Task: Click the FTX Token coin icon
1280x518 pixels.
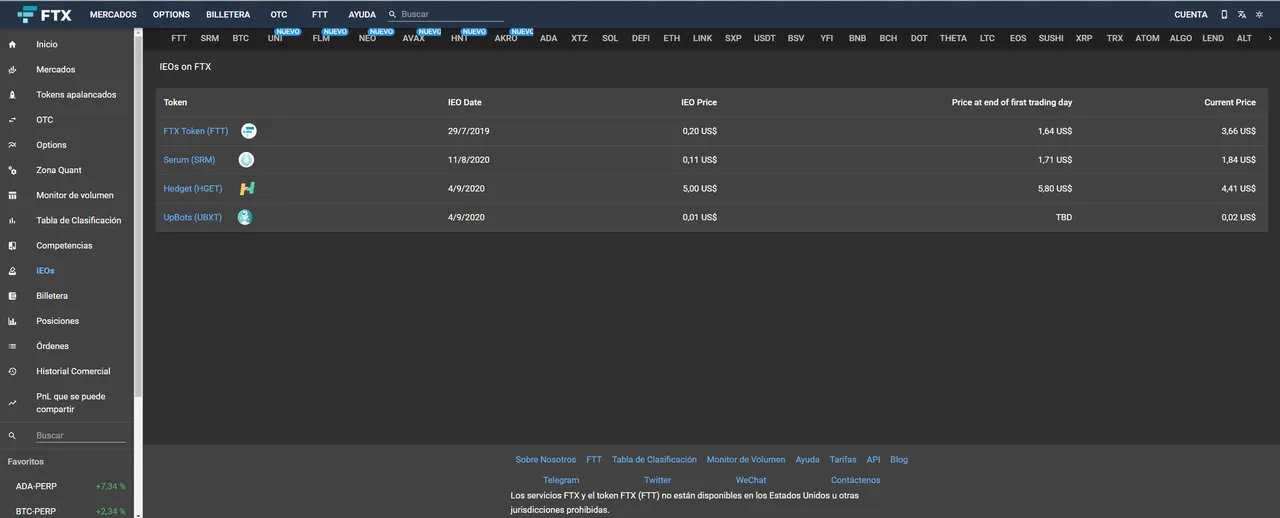Action: pos(249,131)
